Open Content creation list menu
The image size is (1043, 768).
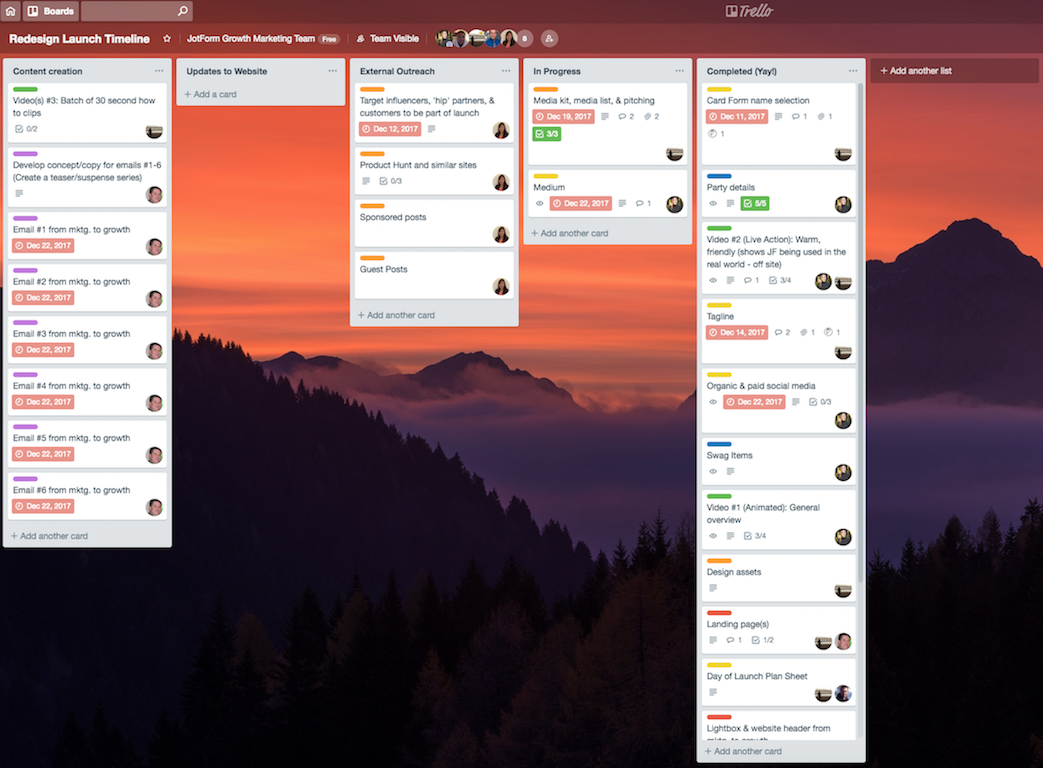tap(159, 70)
